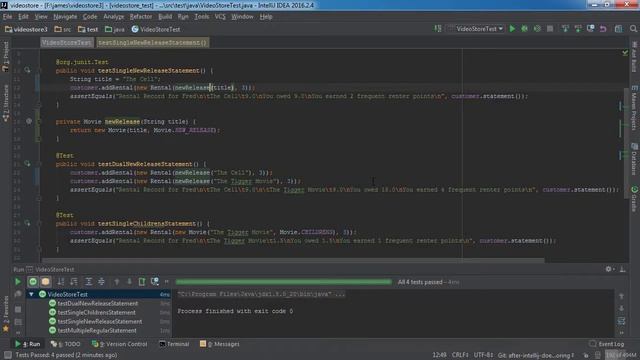
Task: Sort tests by duration in Run panel
Action: point(74,282)
